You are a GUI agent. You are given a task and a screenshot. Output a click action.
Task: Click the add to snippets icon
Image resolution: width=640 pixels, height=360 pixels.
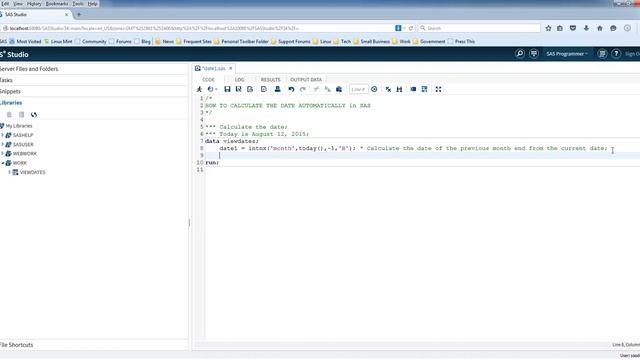[250, 89]
